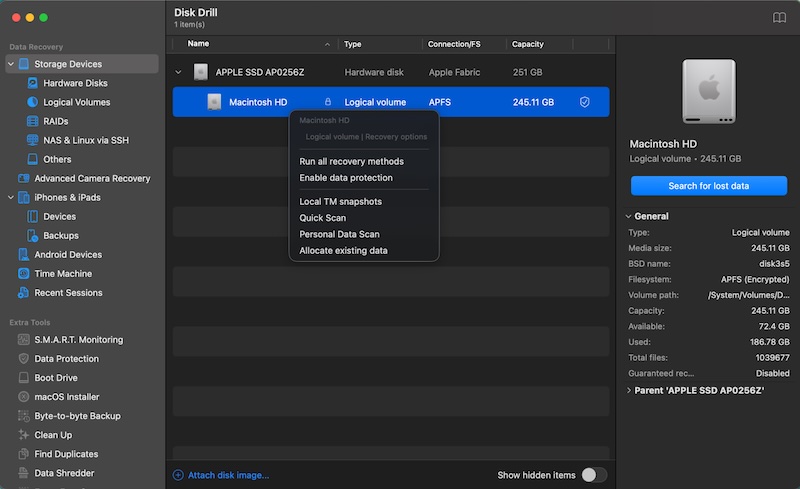This screenshot has height=489, width=800.
Task: Click the 251 GB capacity cell
Action: coord(528,72)
